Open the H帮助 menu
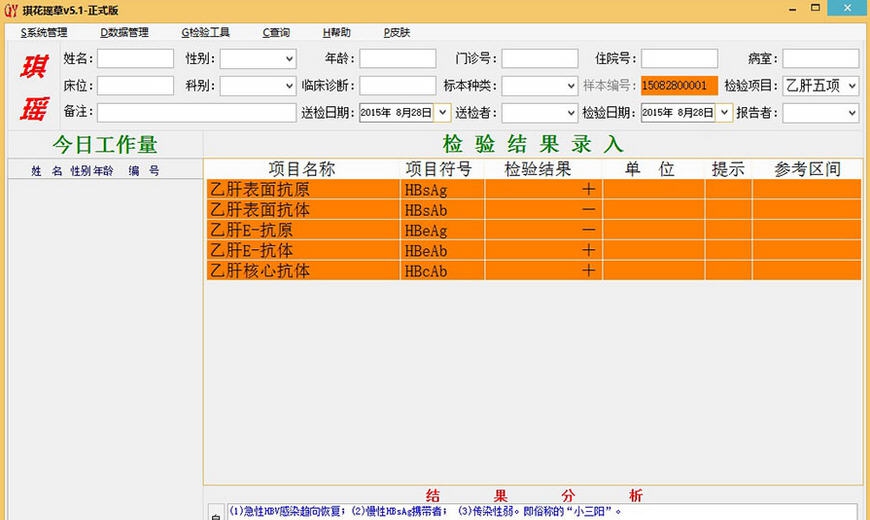Screen dimensions: 870x520 click(x=336, y=33)
